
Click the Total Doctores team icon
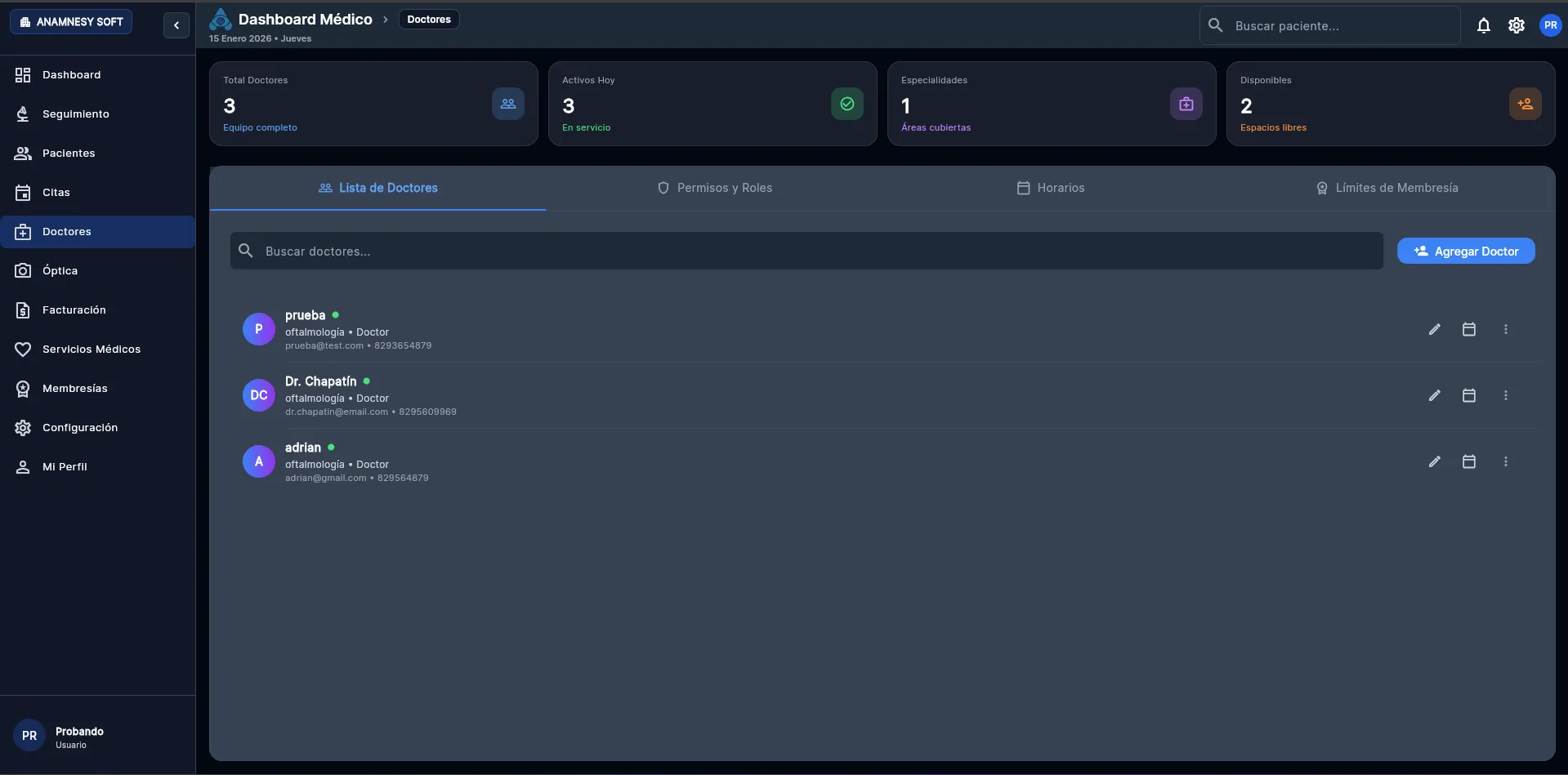coord(508,104)
